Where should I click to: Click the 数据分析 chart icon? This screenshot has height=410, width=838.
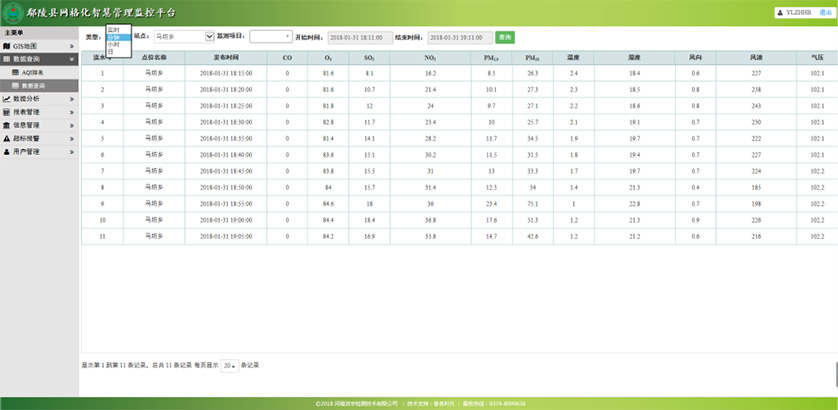coord(6,99)
